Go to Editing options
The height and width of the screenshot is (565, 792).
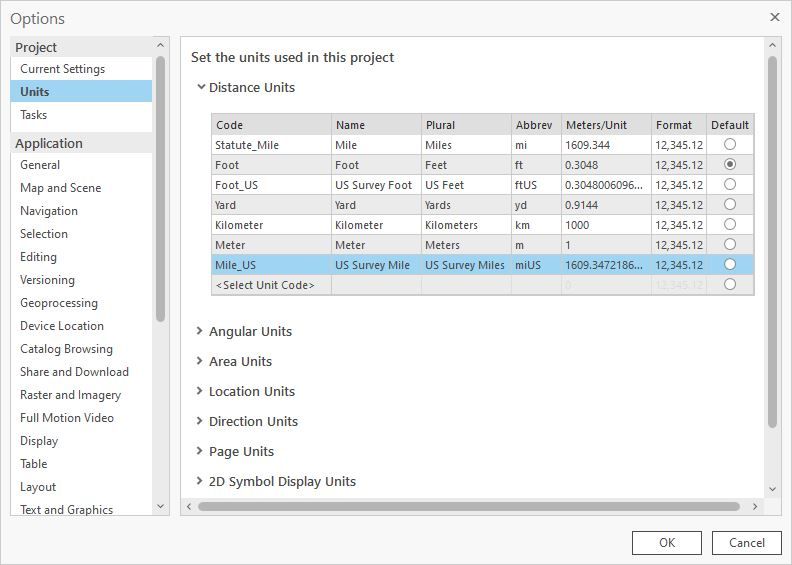coord(81,256)
